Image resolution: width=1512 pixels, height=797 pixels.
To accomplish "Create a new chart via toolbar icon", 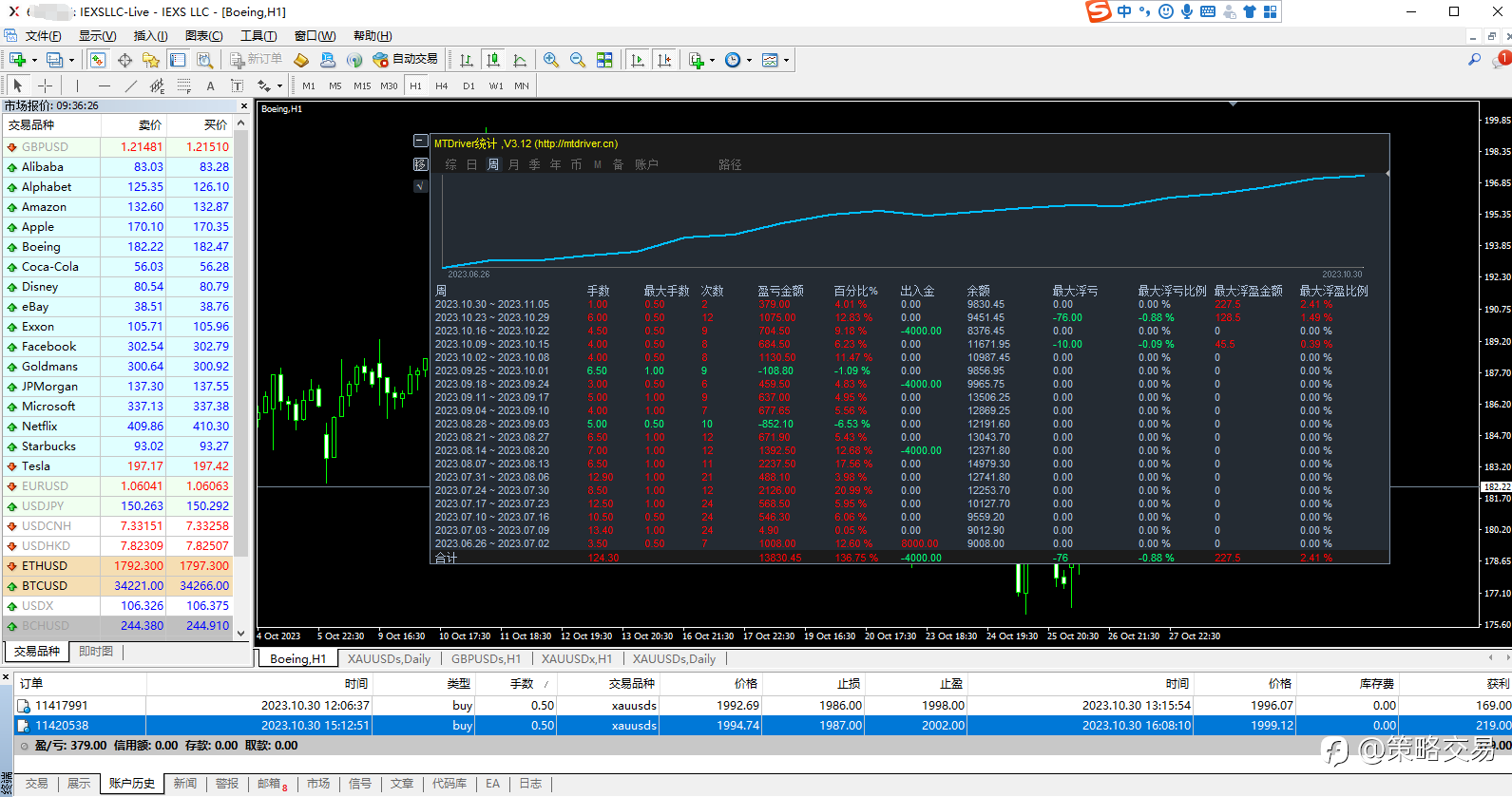I will (x=17, y=60).
